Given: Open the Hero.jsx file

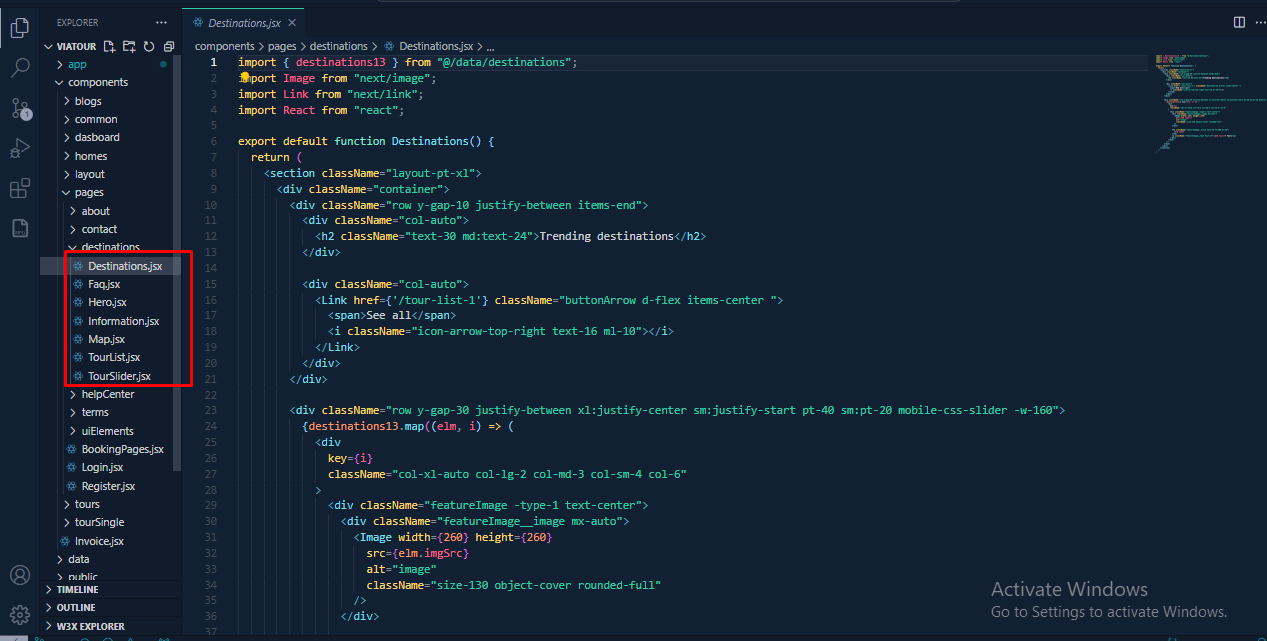Looking at the screenshot, I should [x=107, y=302].
